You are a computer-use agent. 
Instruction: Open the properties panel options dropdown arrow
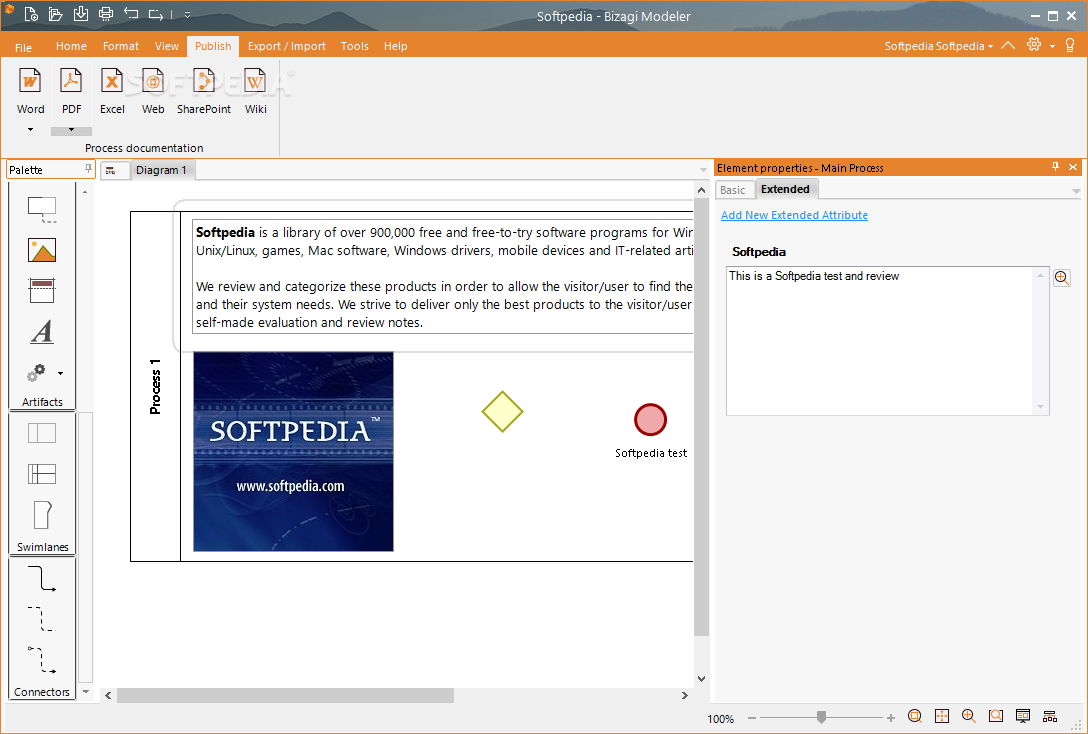1076,191
